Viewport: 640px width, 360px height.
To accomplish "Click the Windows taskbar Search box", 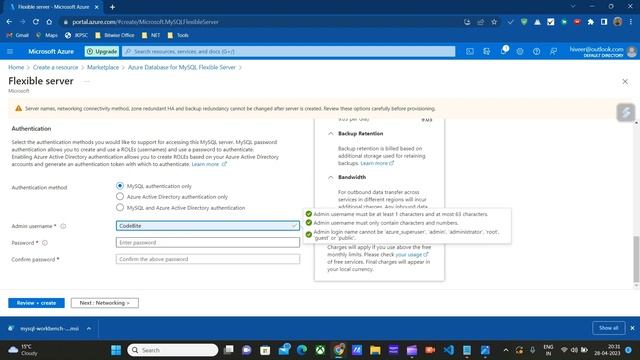I will click(x=173, y=350).
